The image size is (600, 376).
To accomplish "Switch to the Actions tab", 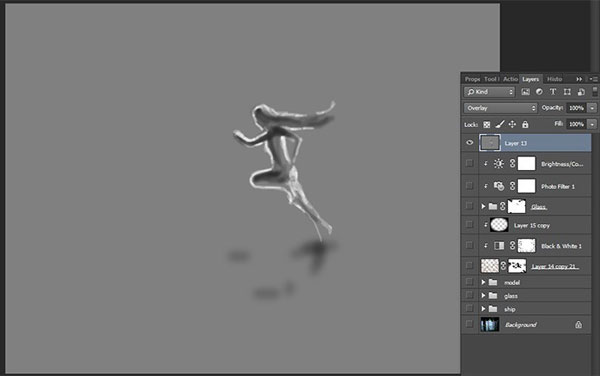I will click(510, 79).
